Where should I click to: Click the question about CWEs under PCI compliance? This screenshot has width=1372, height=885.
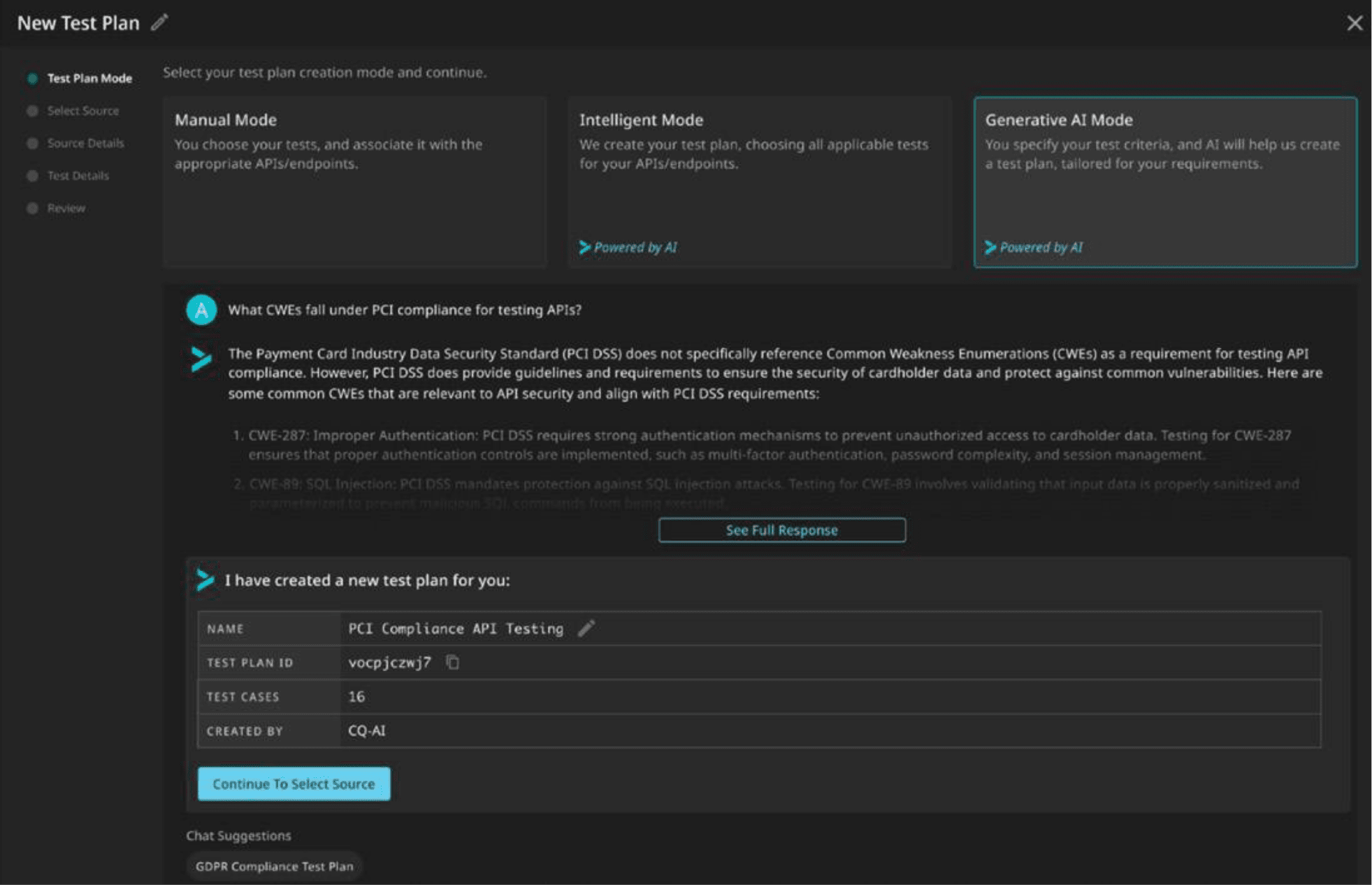(405, 310)
